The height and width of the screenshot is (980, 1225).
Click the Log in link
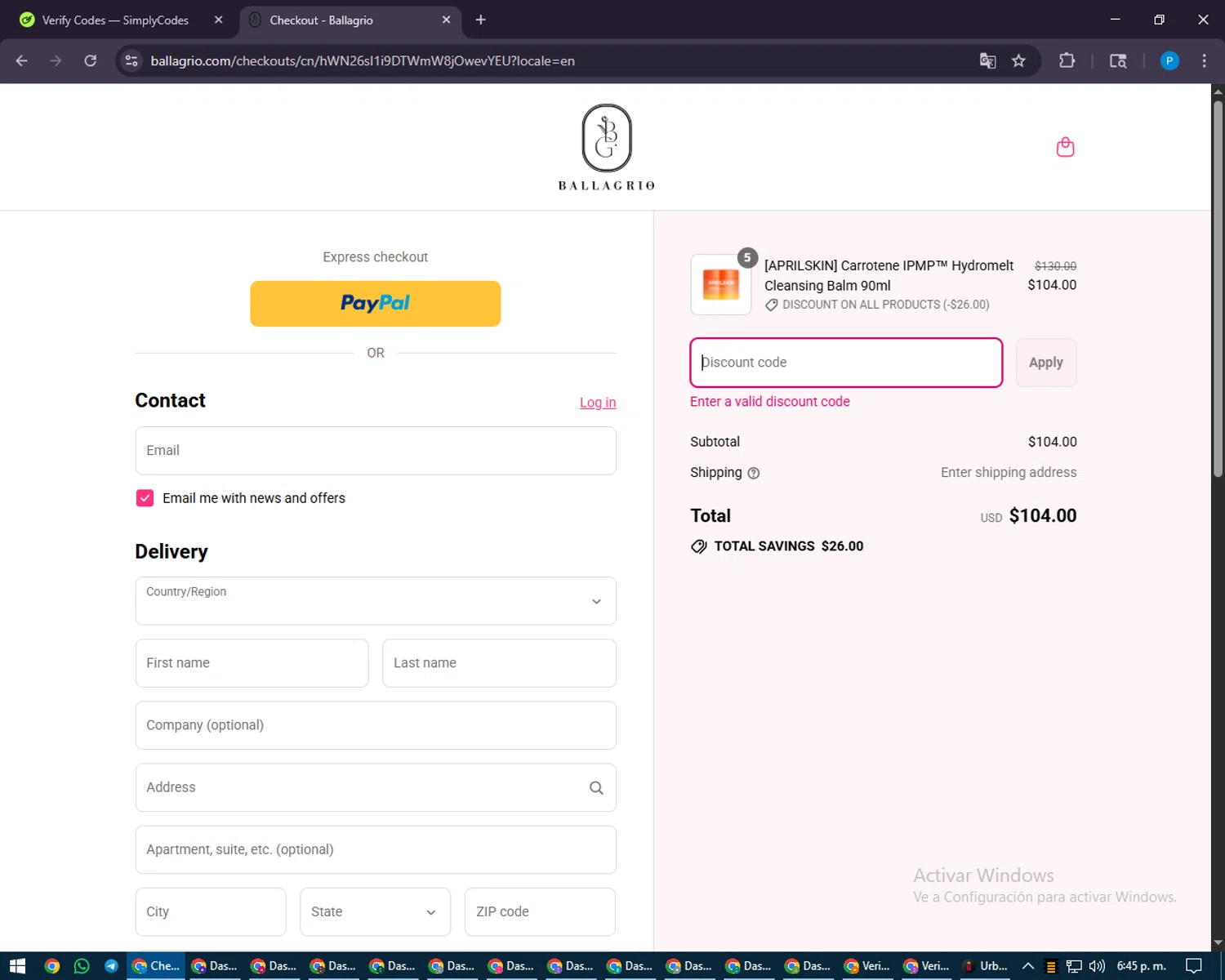598,403
